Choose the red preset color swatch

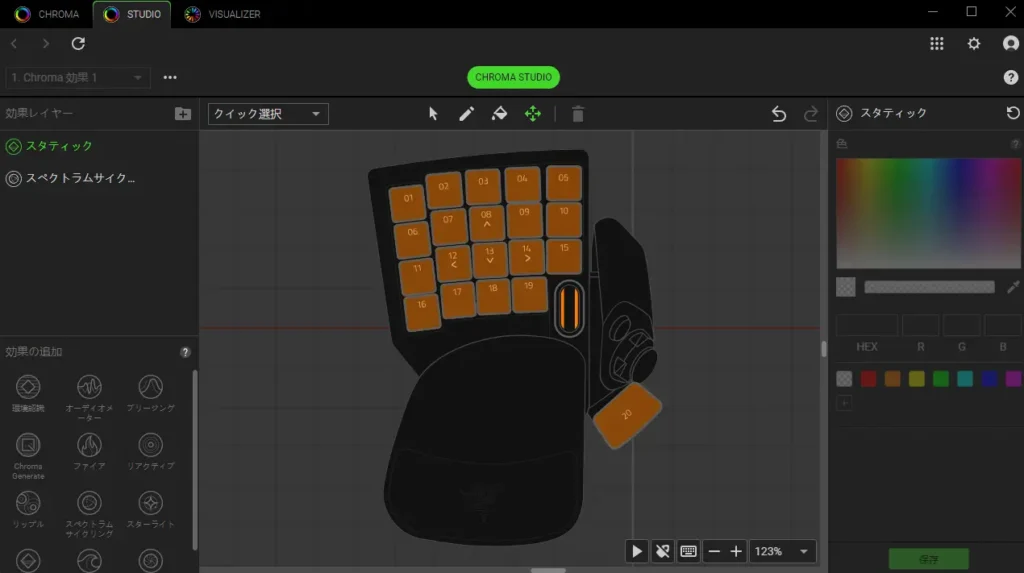click(x=868, y=378)
